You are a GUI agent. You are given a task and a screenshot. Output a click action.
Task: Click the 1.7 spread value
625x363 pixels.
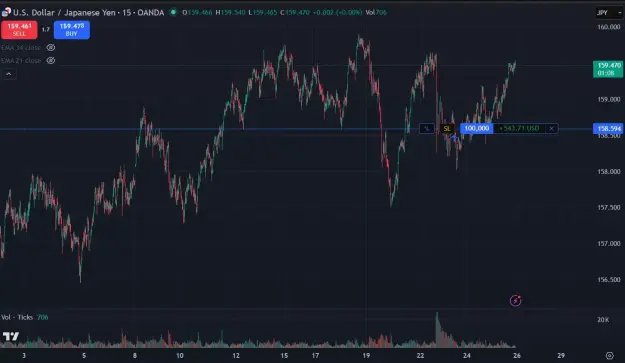coord(45,29)
